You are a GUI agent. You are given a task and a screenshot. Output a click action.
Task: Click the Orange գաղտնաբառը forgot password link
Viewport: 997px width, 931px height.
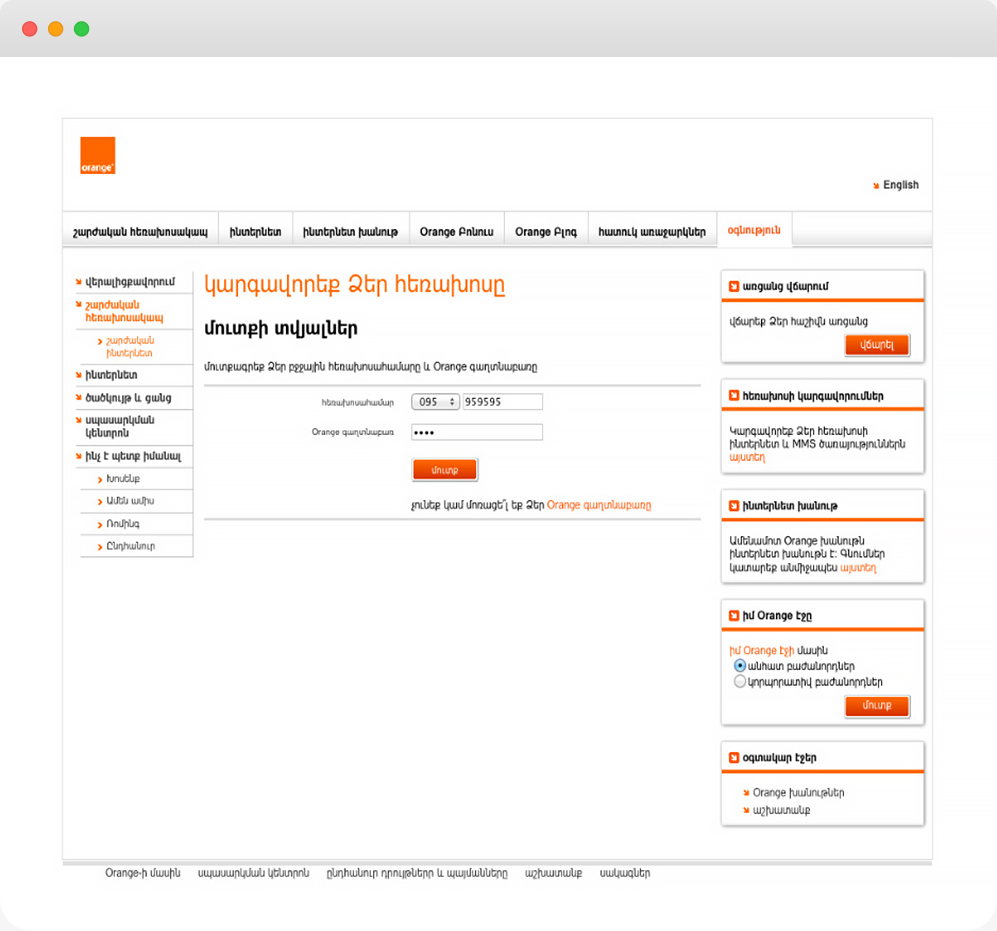pyautogui.click(x=599, y=505)
